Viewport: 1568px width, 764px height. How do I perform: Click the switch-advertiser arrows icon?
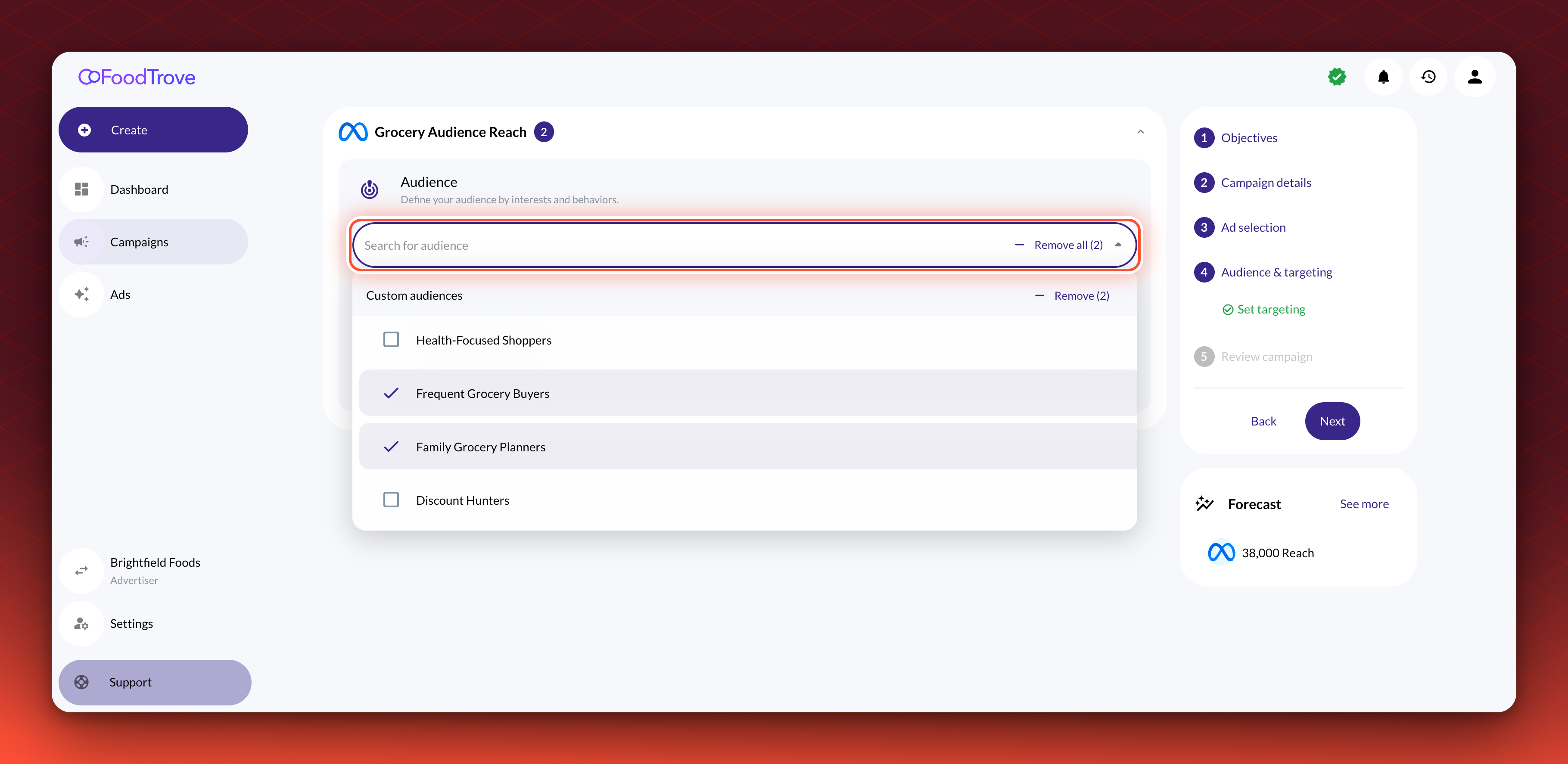pos(81,570)
